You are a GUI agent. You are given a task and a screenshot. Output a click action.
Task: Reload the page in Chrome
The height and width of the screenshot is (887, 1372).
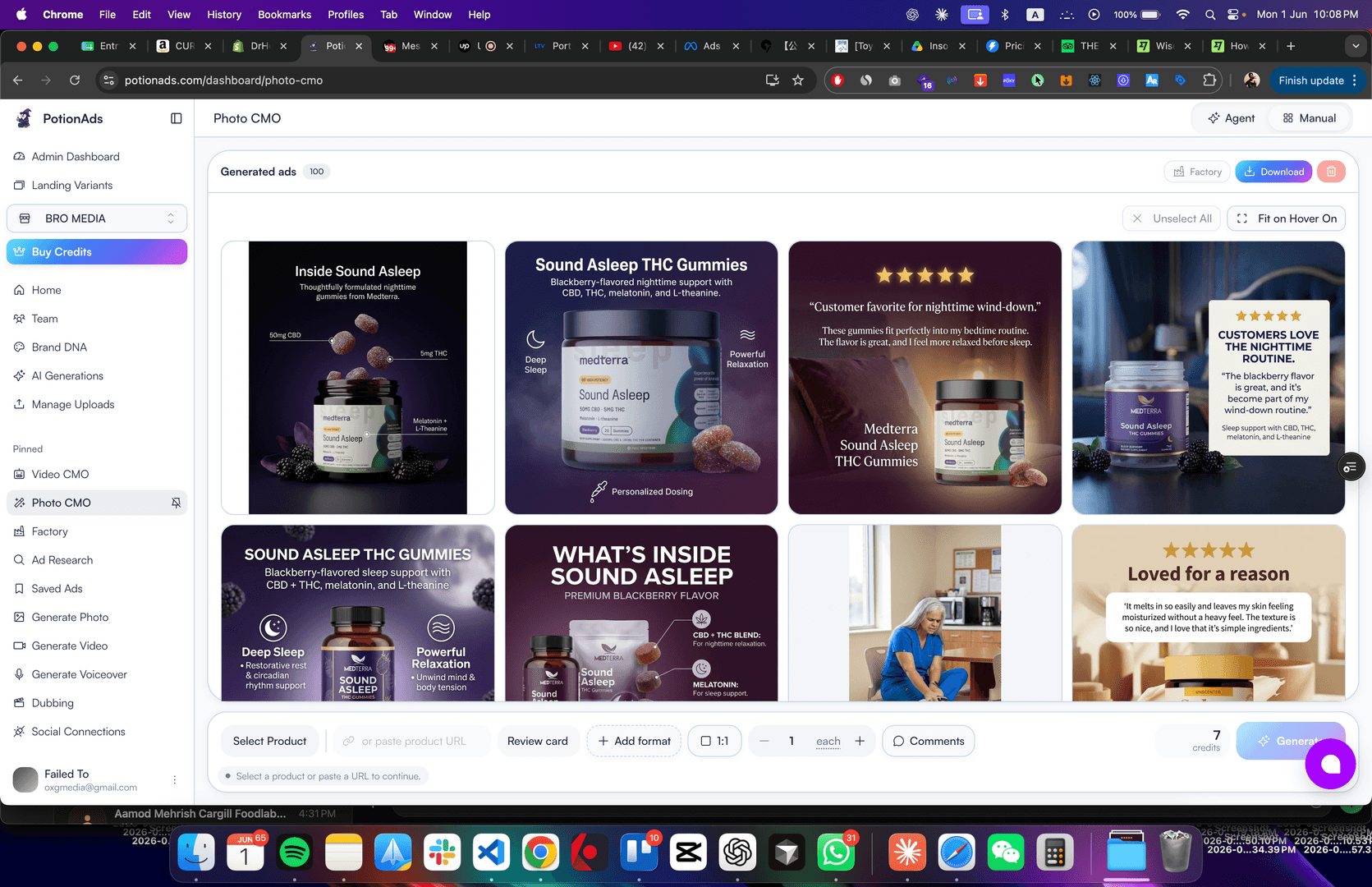[x=75, y=80]
